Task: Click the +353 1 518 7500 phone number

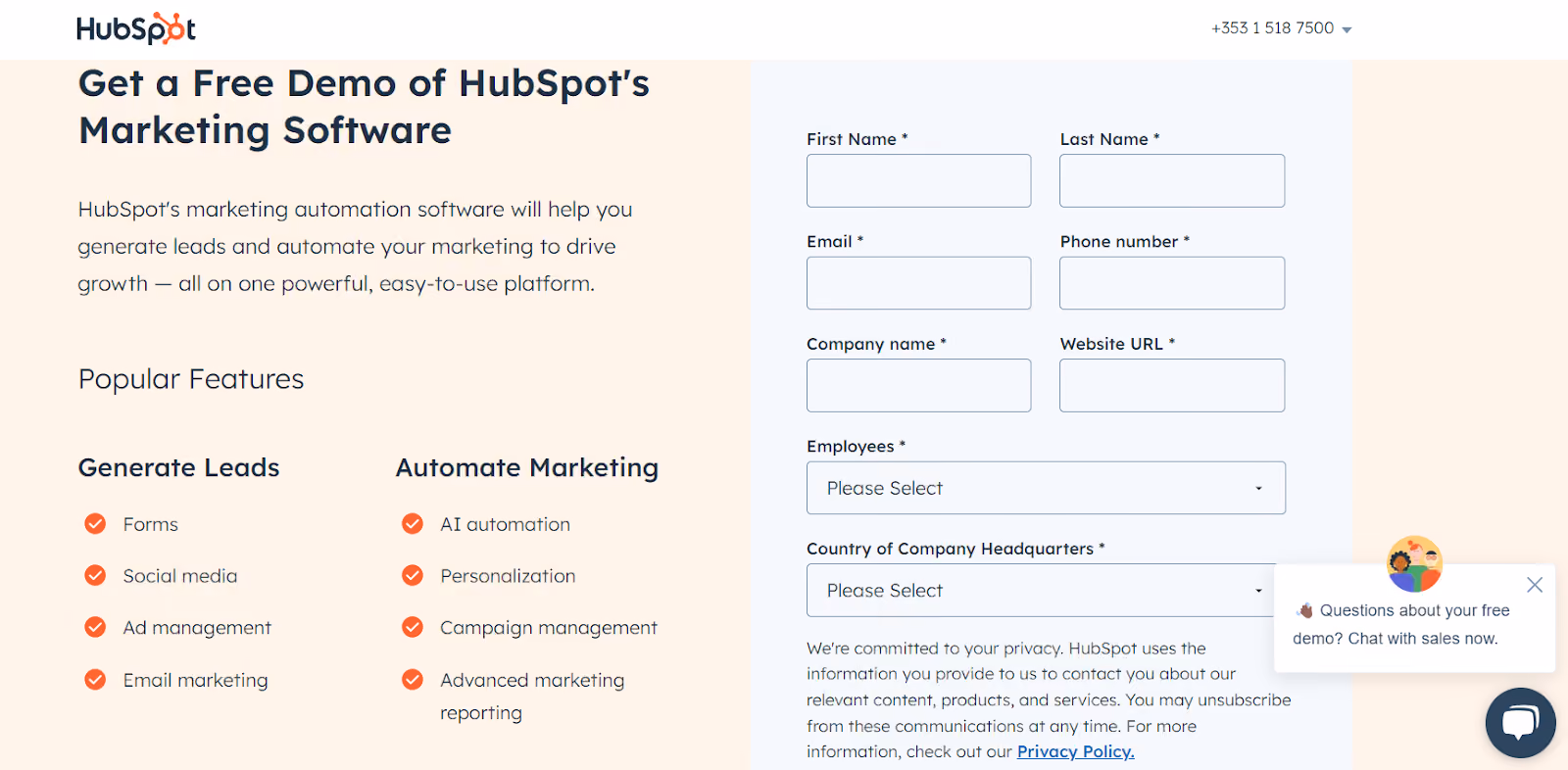Action: pos(1272,28)
